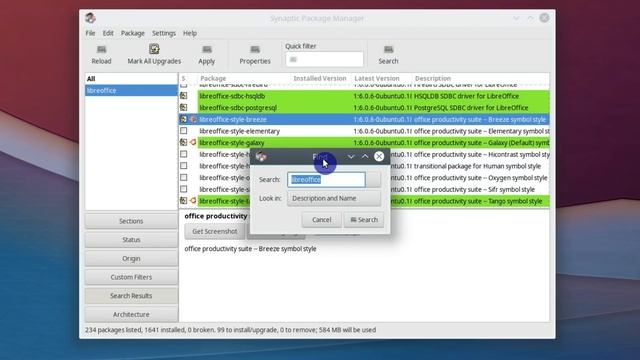Click 'transitional package for Human symbol style' text
This screenshot has width=640, height=360.
point(477,166)
